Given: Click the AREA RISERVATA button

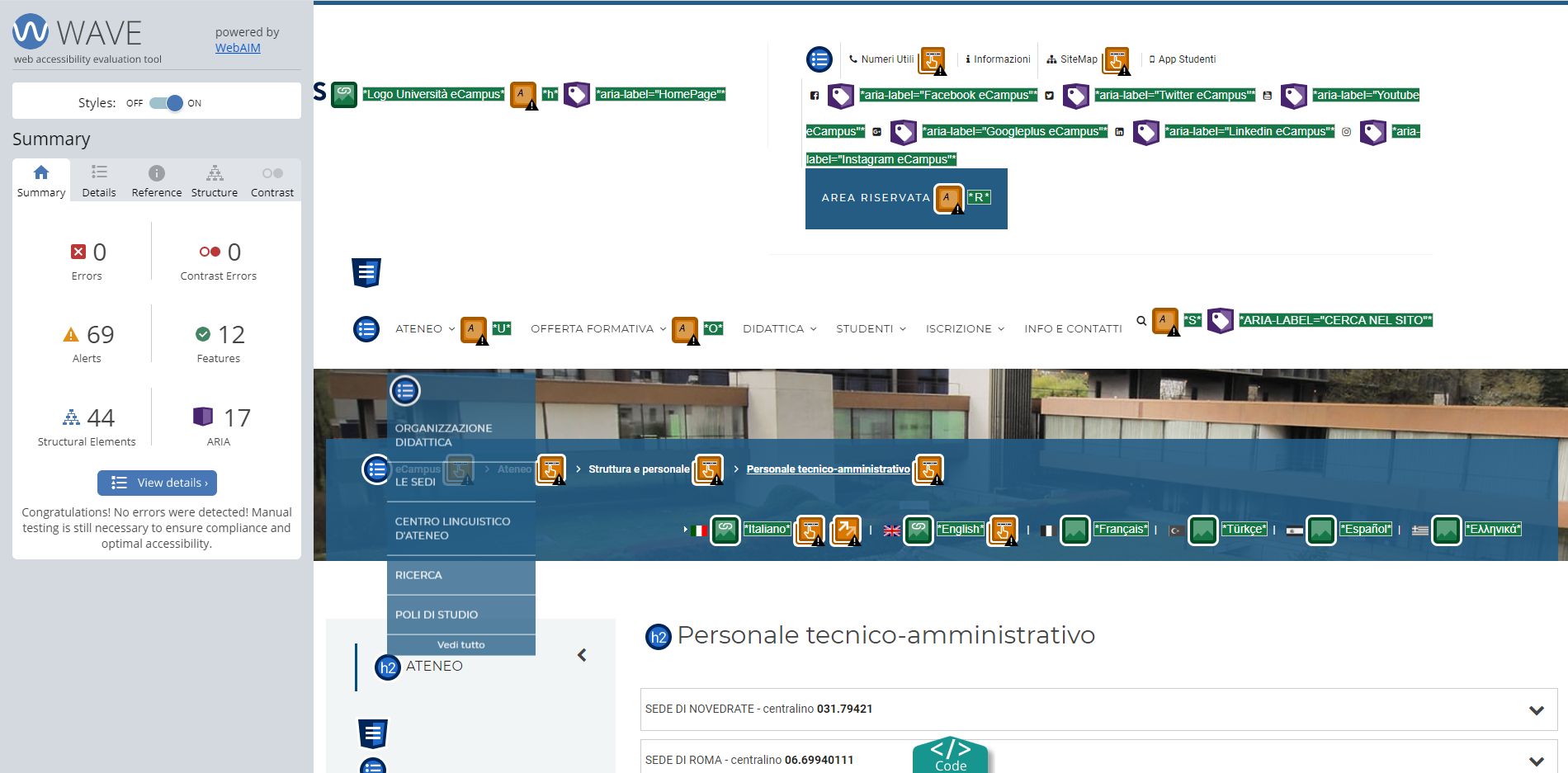Looking at the screenshot, I should click(906, 198).
